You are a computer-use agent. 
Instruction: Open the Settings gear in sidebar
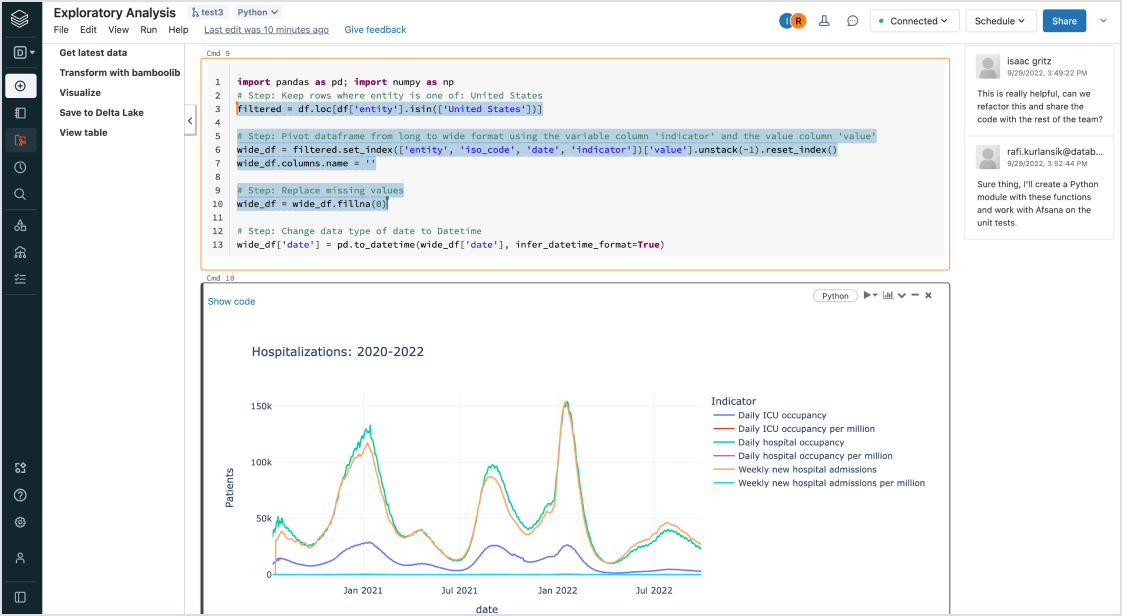coord(20,522)
